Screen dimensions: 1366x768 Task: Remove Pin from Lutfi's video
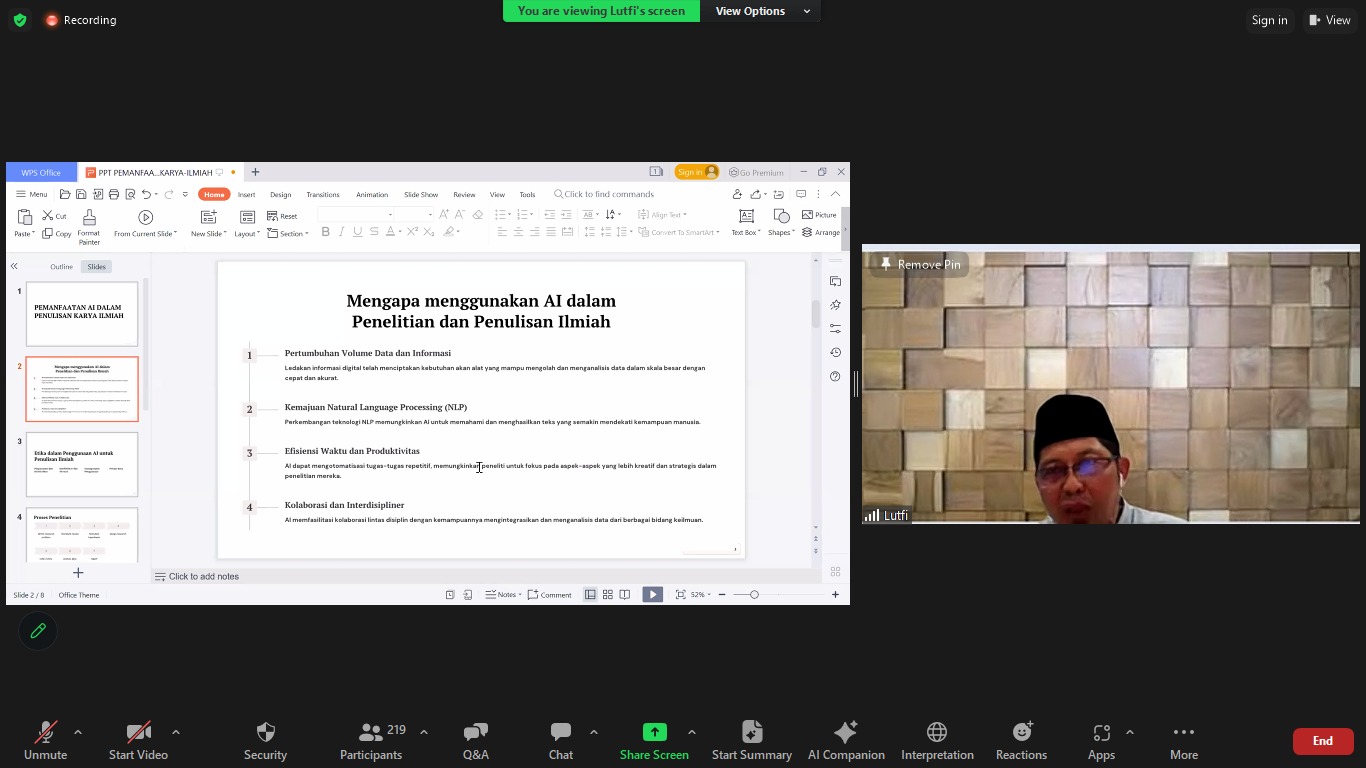[919, 265]
